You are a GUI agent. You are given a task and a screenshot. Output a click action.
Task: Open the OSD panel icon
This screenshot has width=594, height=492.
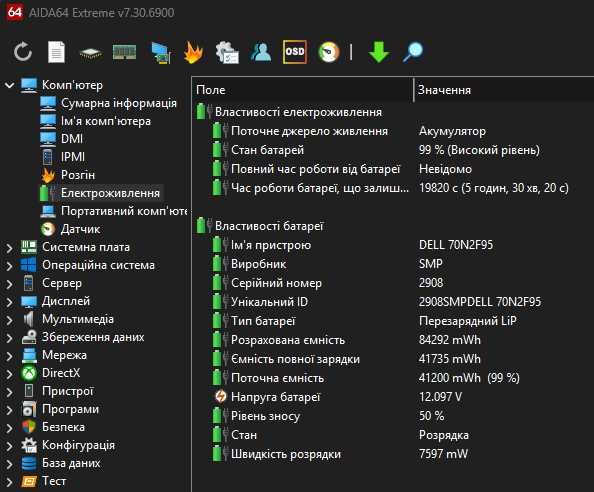[295, 52]
